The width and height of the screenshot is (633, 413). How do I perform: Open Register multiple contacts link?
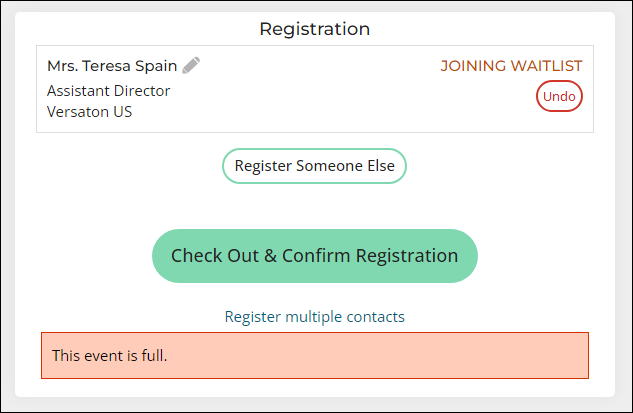coord(314,317)
